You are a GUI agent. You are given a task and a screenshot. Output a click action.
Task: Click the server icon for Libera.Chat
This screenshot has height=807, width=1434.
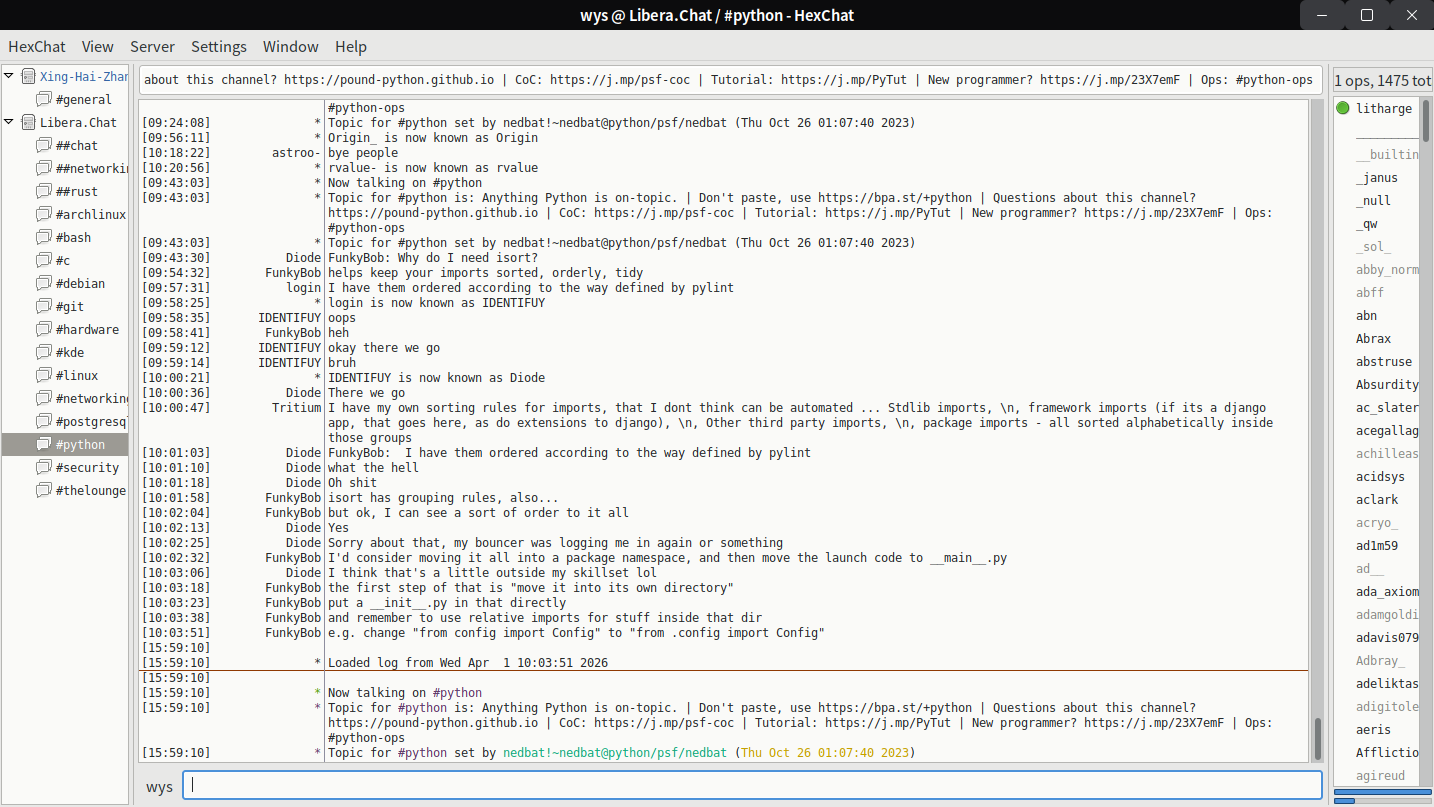click(28, 123)
